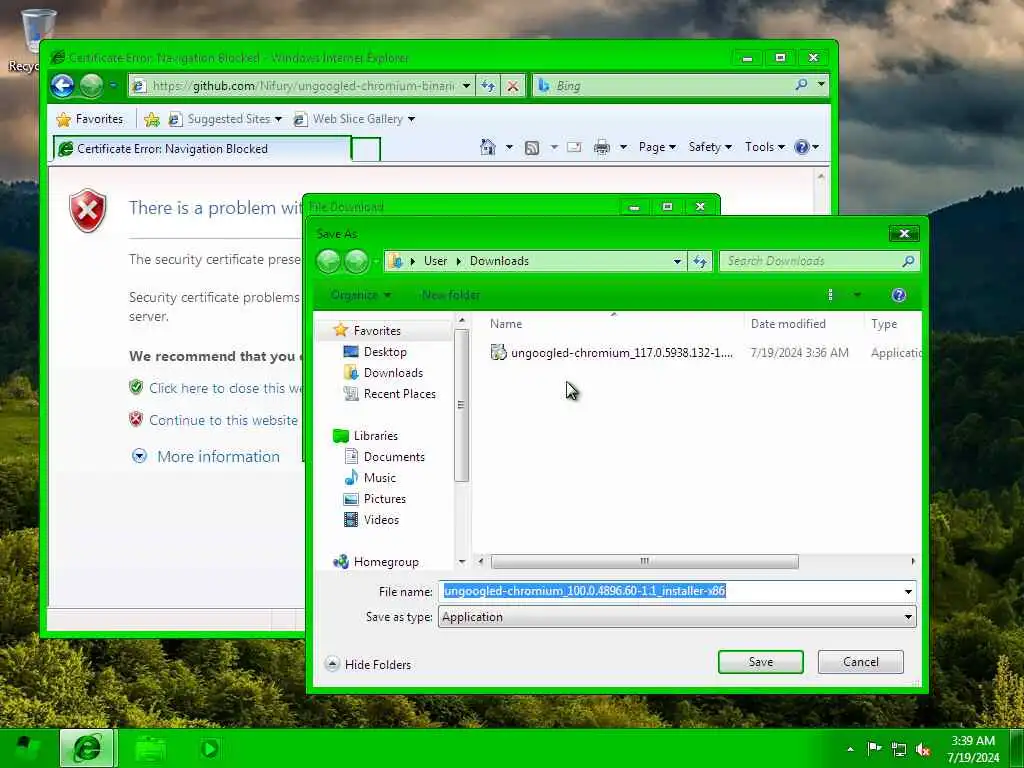Click the refresh icon next to Downloads path
Viewport: 1024px width, 768px height.
700,261
